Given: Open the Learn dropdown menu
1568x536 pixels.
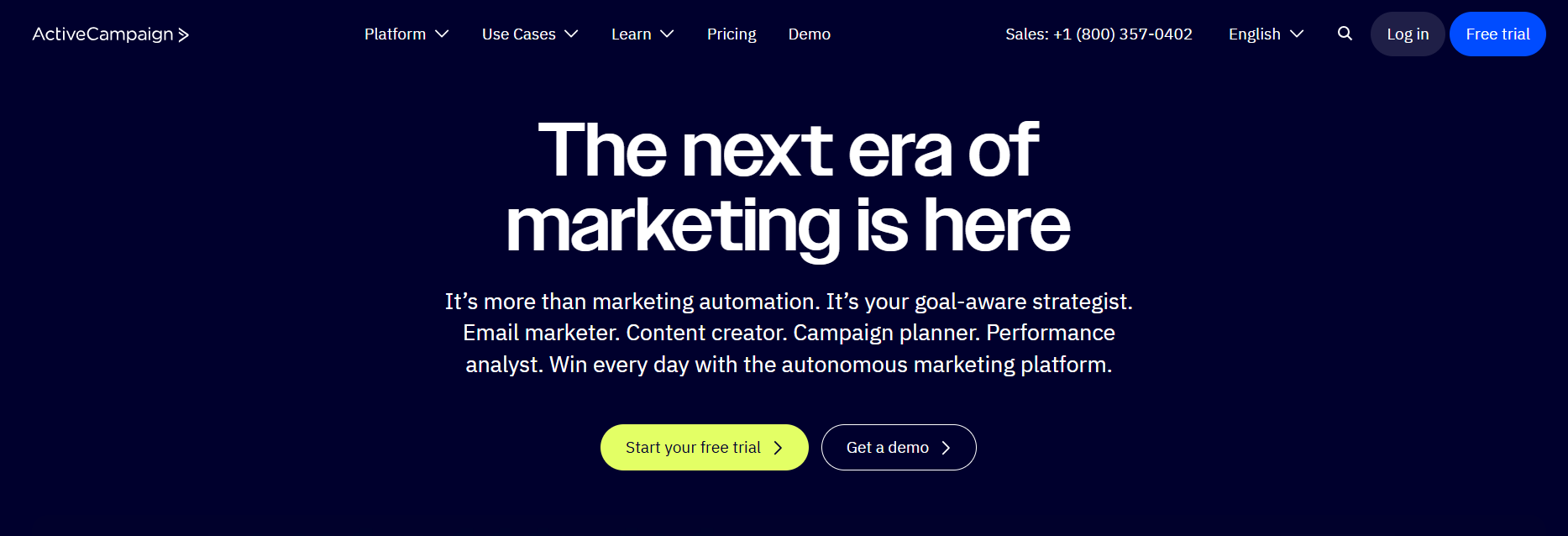Looking at the screenshot, I should (632, 34).
